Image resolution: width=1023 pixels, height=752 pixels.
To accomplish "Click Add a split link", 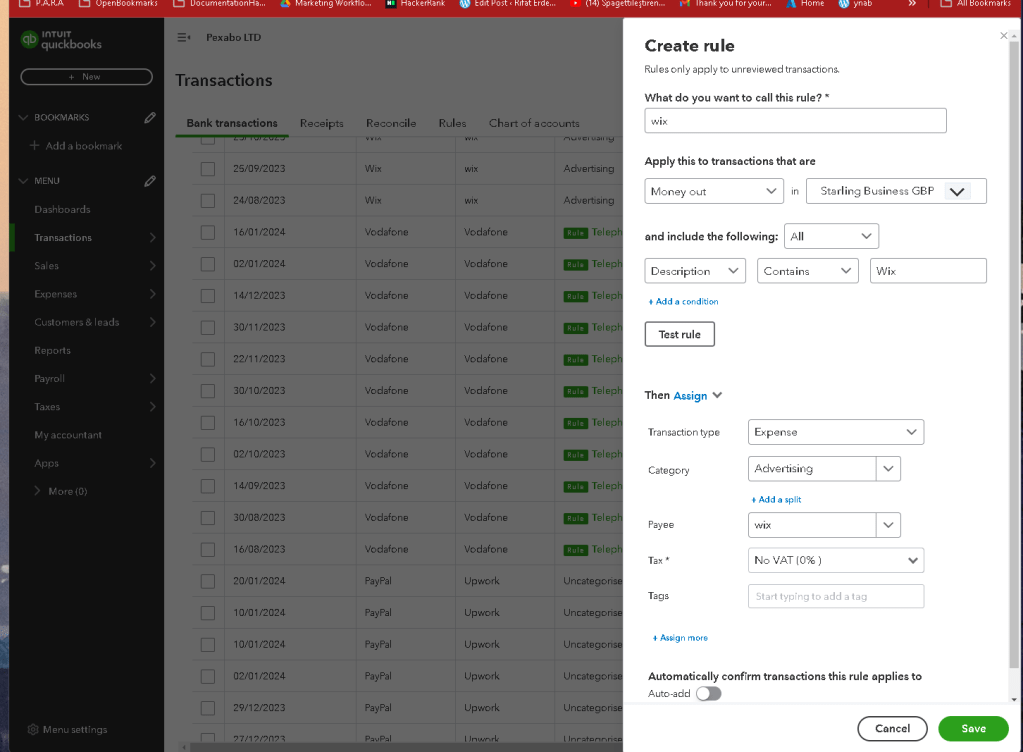I will tap(776, 500).
